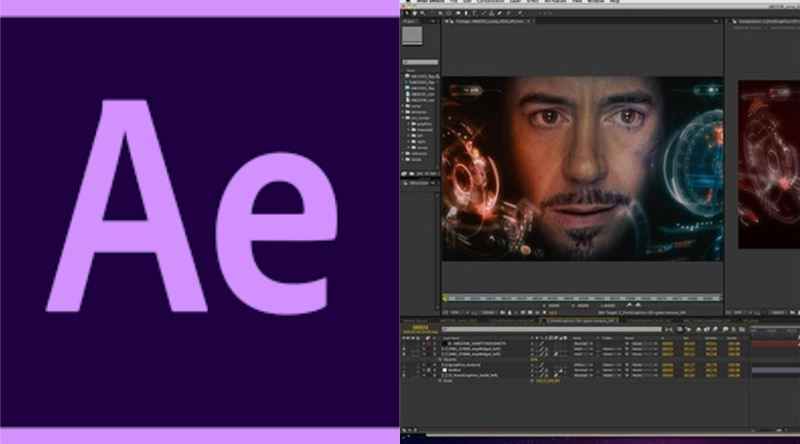Image resolution: width=800 pixels, height=444 pixels.
Task: Select the Hand tool in toolbar
Action: tap(413, 14)
